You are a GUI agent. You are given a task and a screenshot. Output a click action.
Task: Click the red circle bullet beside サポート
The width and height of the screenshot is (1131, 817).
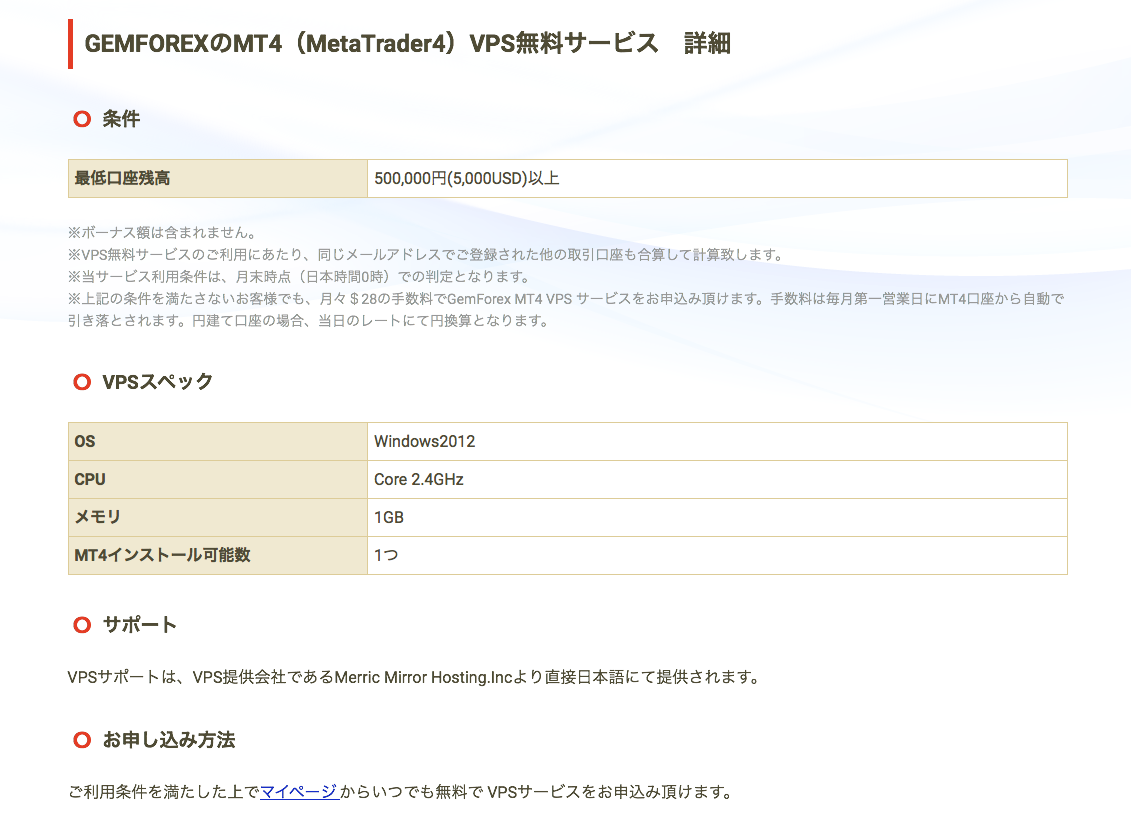point(82,624)
